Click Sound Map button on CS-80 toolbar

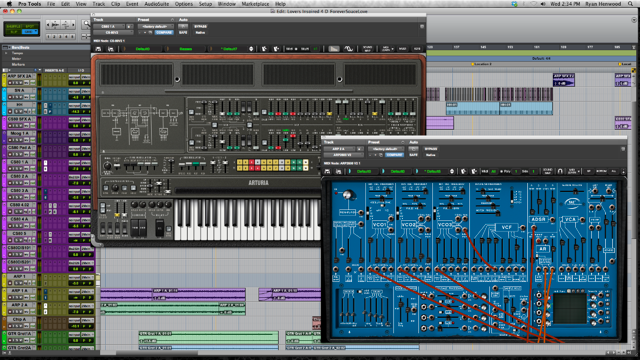pyautogui.click(x=367, y=49)
